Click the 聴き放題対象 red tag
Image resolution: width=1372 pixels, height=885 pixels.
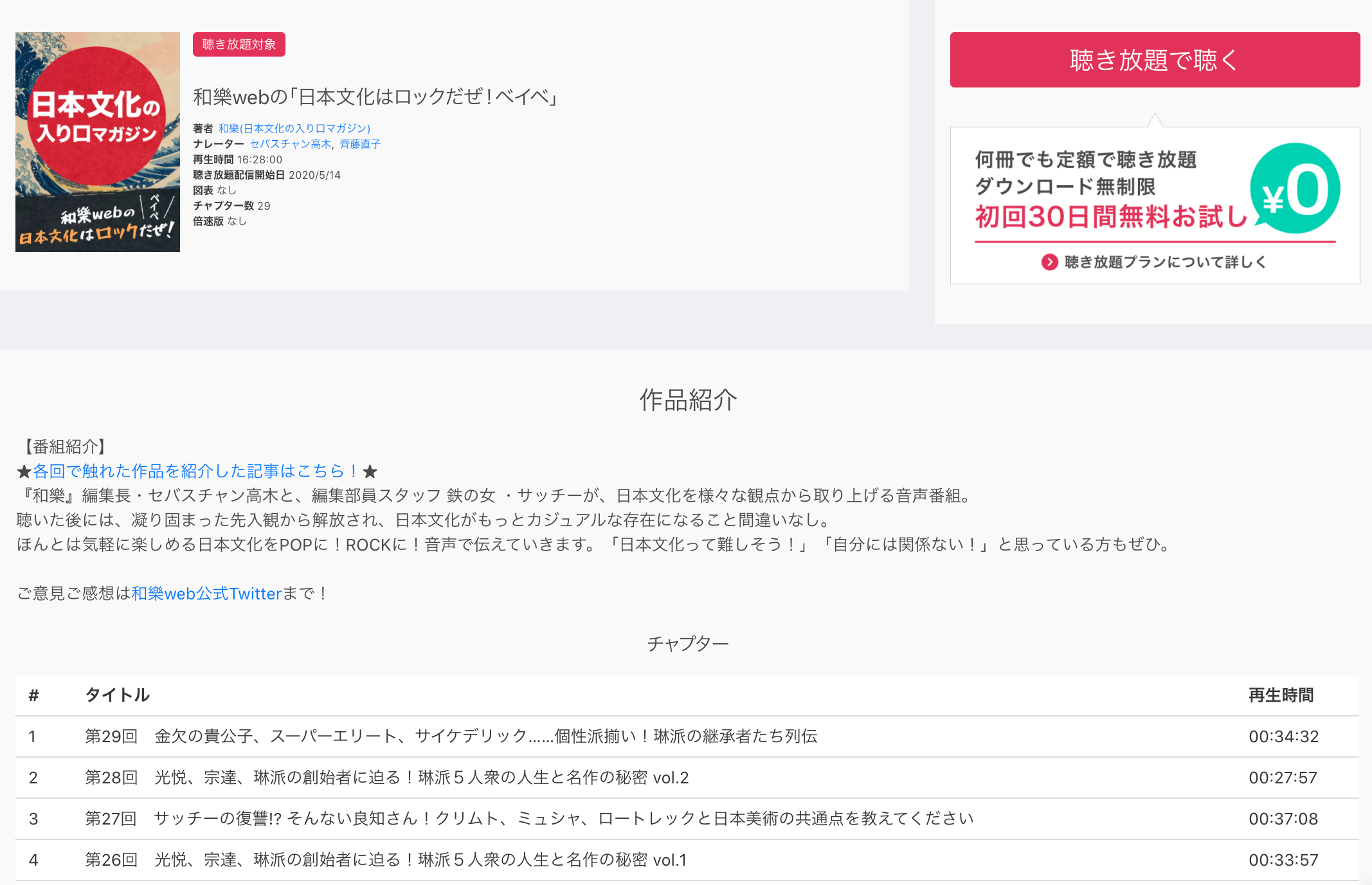coord(239,44)
